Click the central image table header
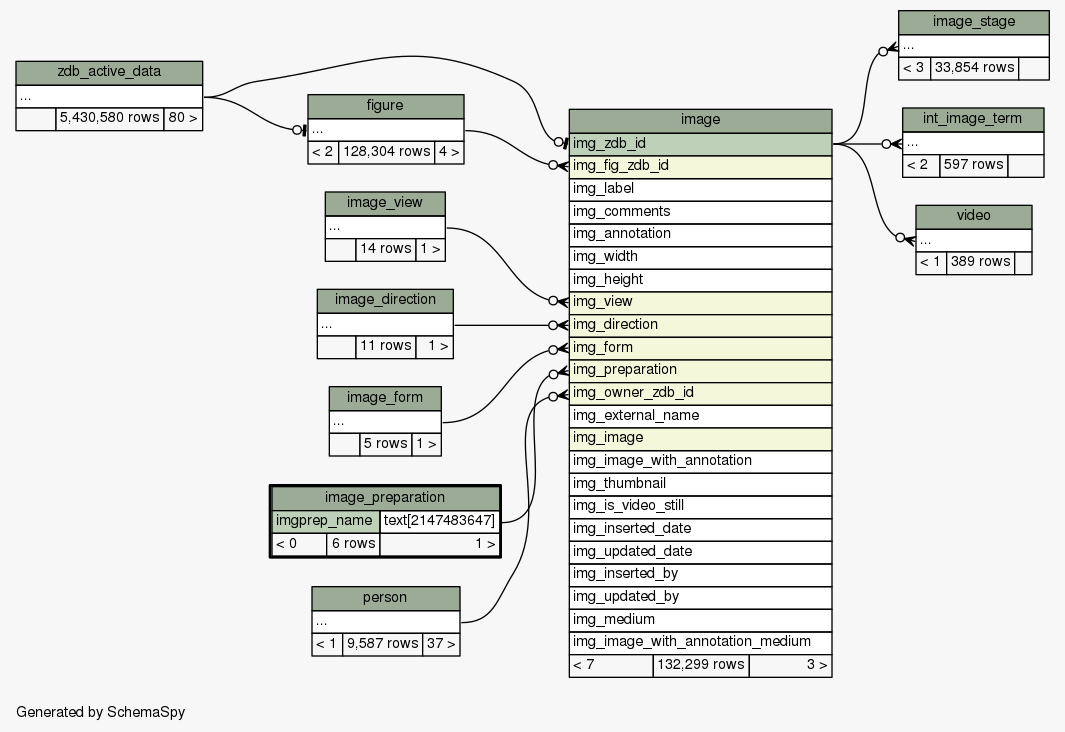This screenshot has height=732, width=1065. click(x=700, y=120)
